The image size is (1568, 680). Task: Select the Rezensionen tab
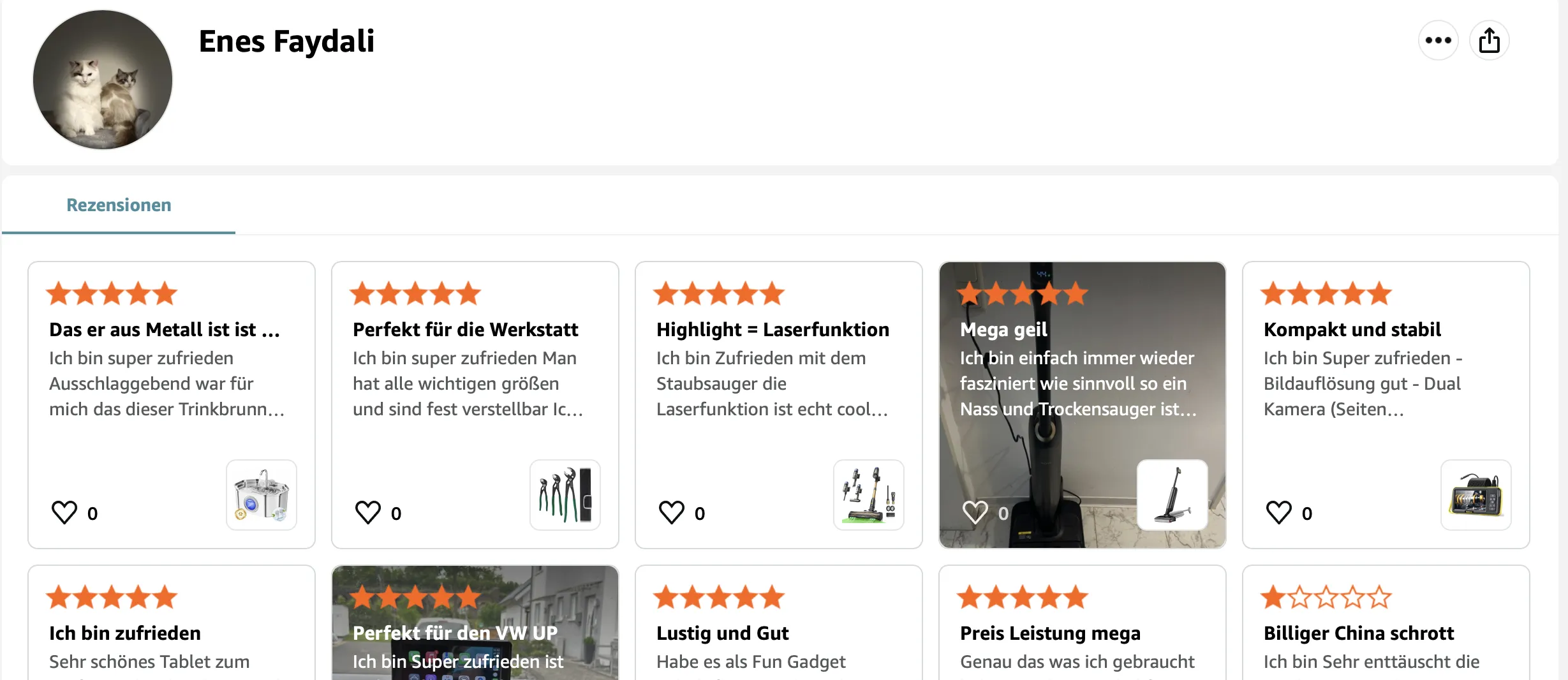click(x=119, y=205)
